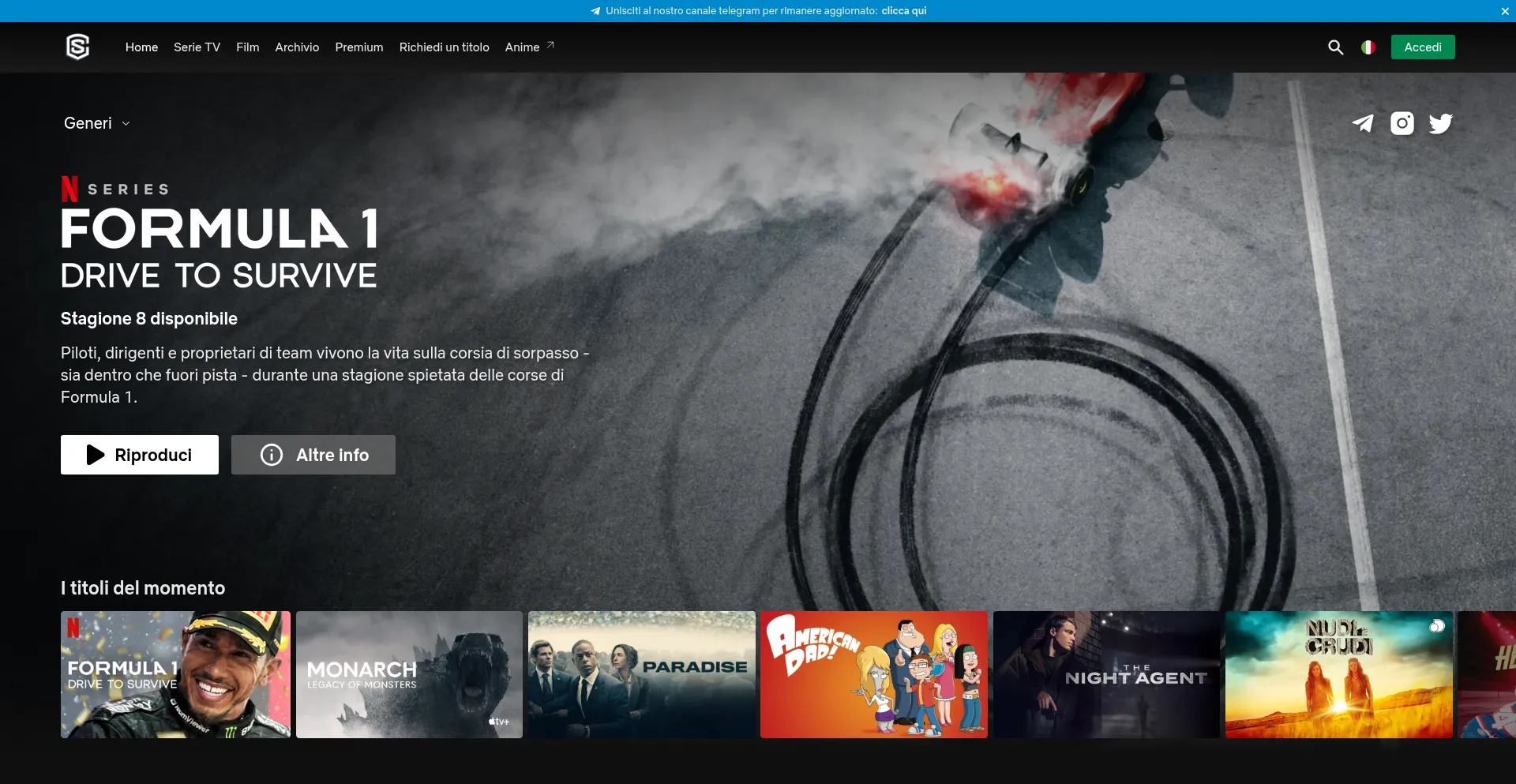Select The Night Agent thumbnail
The image size is (1516, 784).
1106,675
